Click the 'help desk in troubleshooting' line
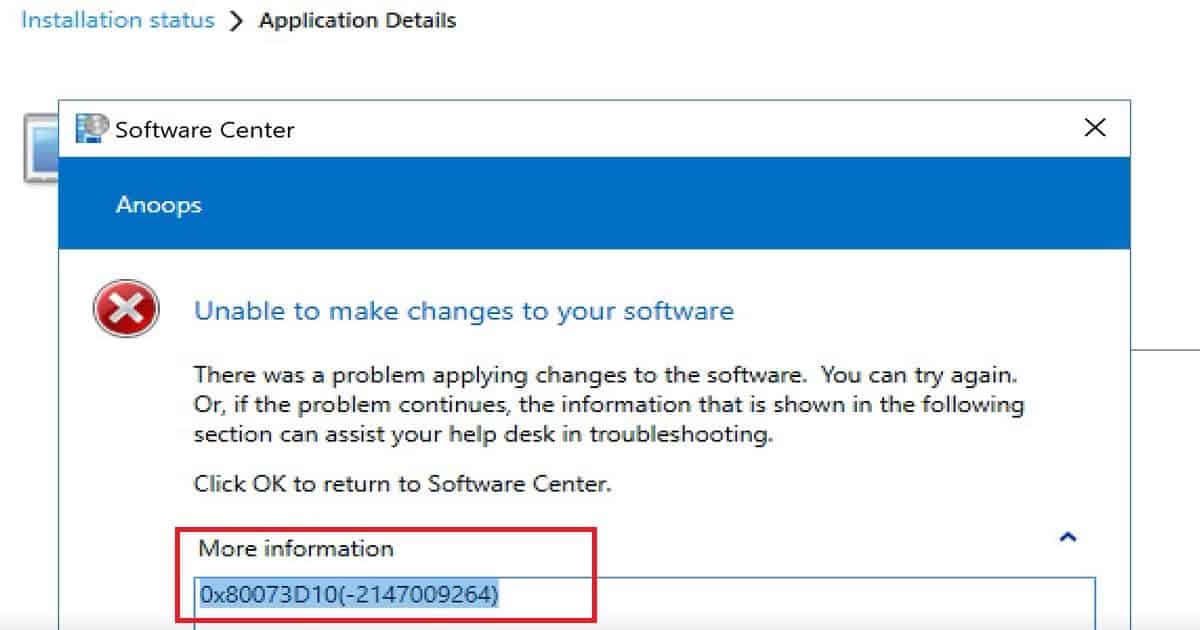This screenshot has height=630, width=1200. (483, 435)
